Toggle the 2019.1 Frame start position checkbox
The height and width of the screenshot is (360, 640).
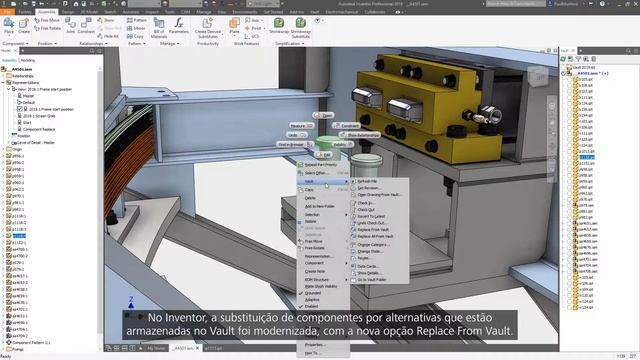tap(20, 109)
